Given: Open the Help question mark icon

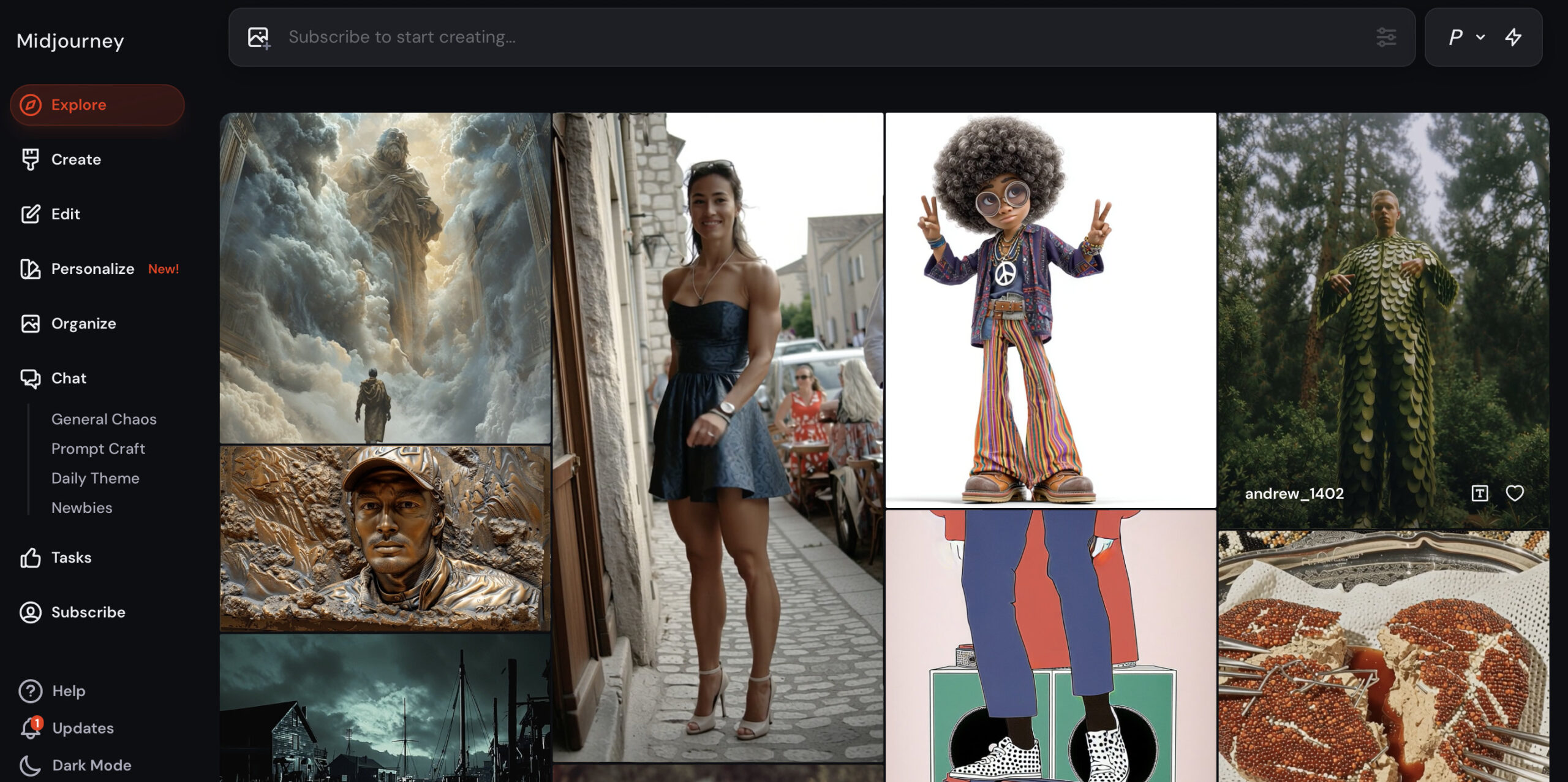Looking at the screenshot, I should [x=31, y=691].
